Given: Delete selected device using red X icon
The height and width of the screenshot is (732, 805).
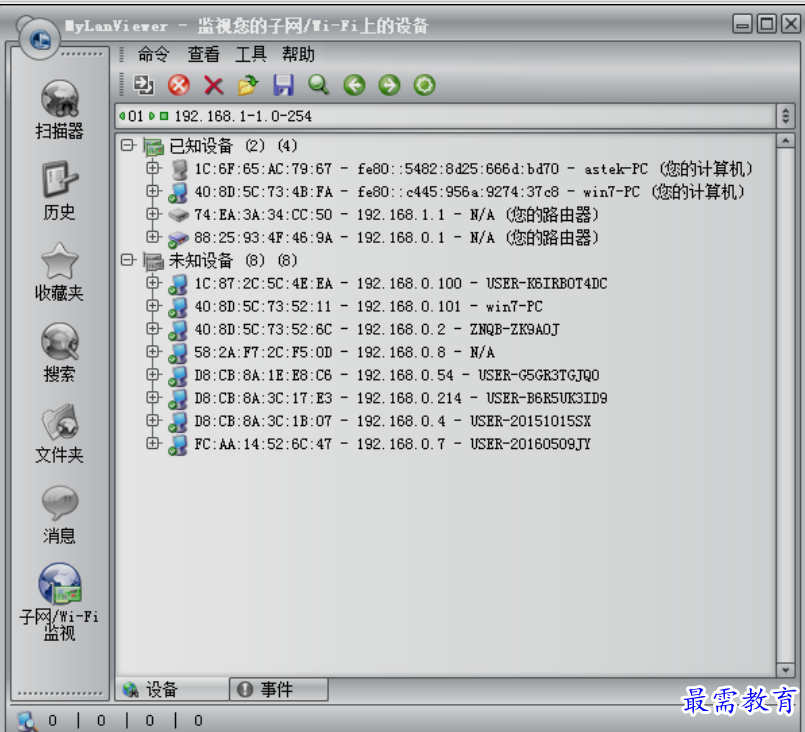Looking at the screenshot, I should click(213, 85).
